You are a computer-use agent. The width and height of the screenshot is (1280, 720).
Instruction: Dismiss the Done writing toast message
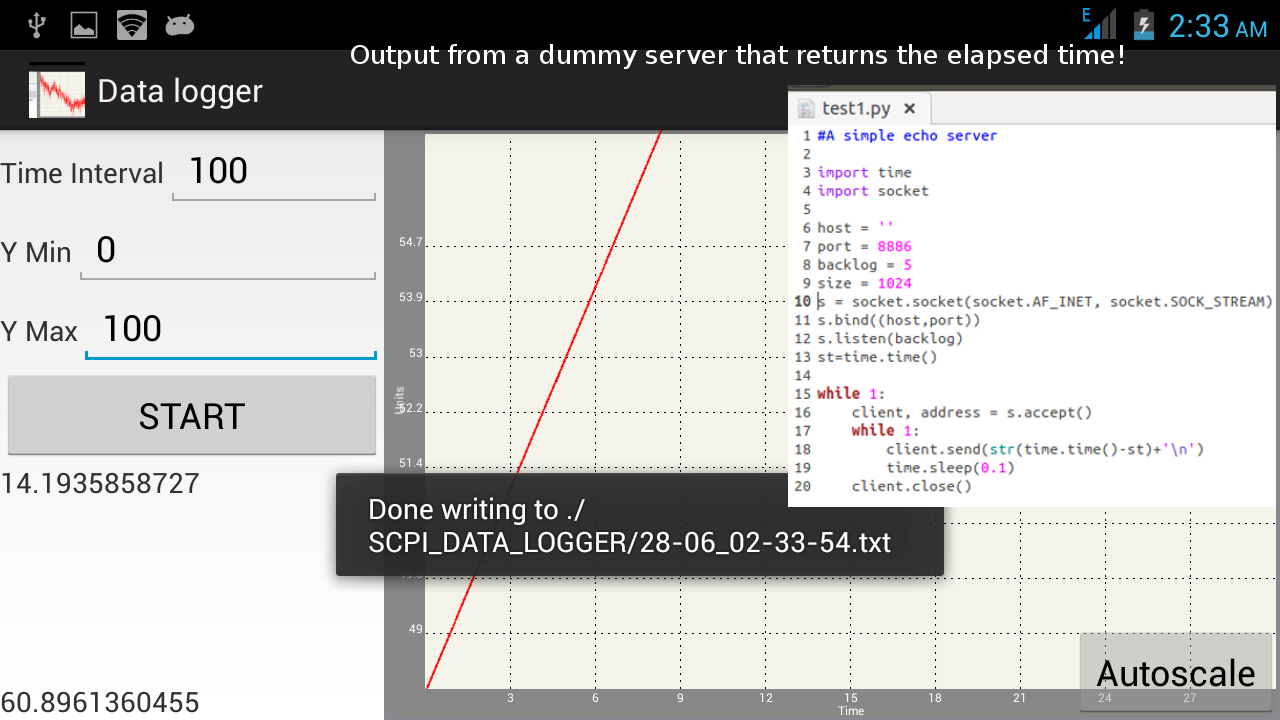640,525
